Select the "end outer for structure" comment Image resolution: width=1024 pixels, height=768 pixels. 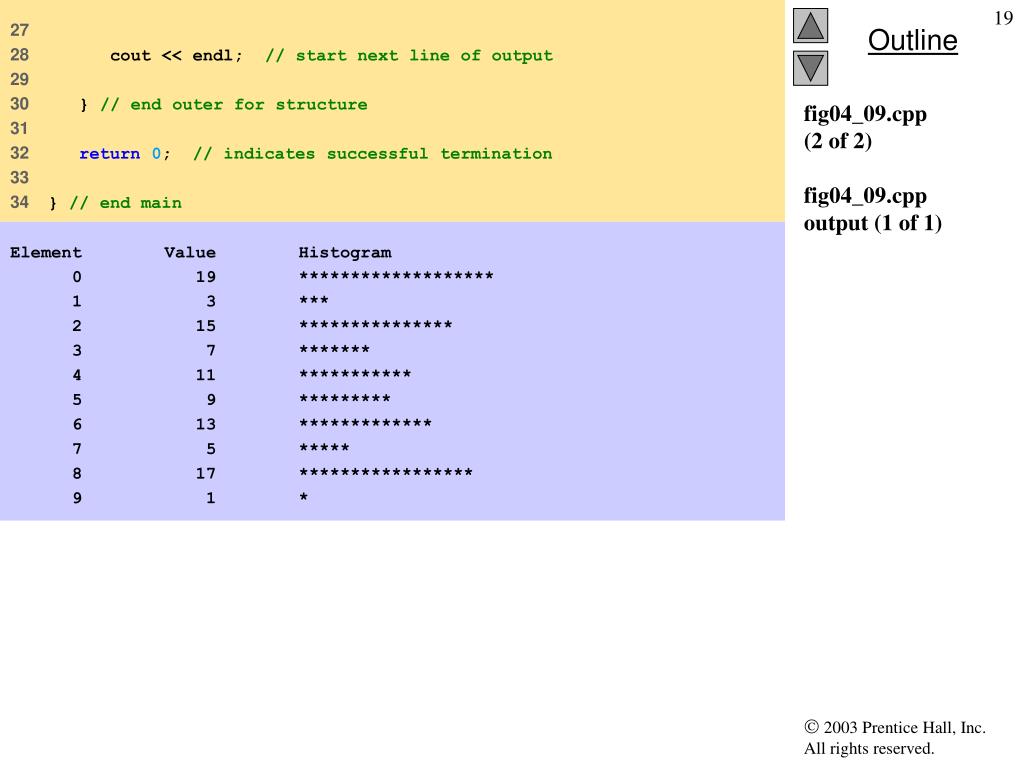[233, 105]
